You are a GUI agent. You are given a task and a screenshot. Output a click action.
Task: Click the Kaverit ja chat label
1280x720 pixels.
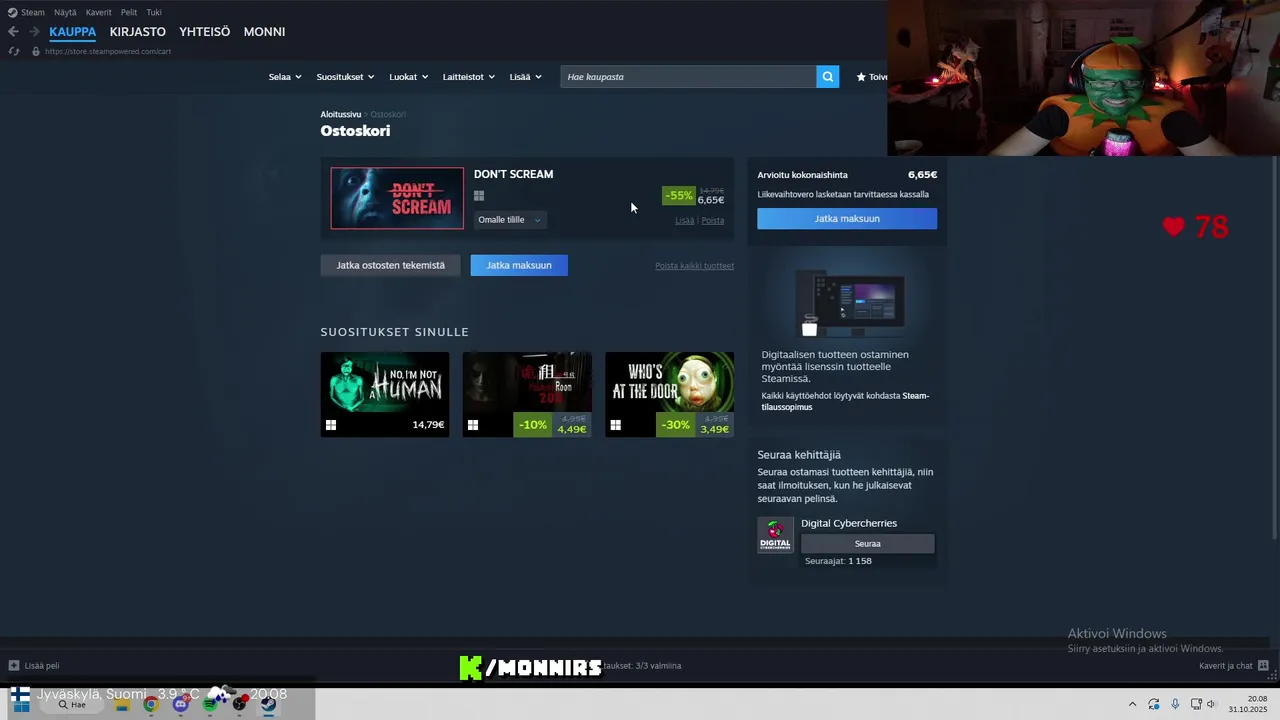1226,666
